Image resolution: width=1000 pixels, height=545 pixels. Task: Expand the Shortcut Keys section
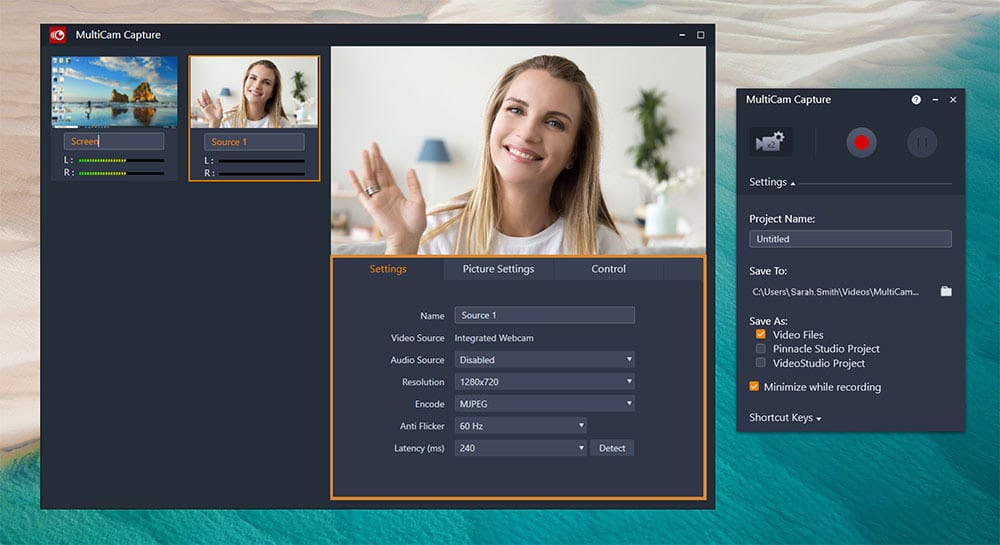tap(785, 418)
